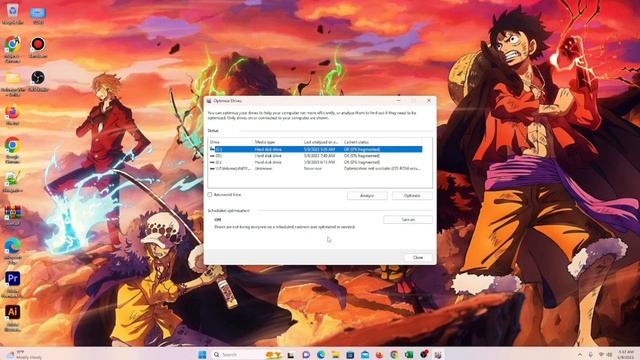
Task: Click the Drive column header
Action: 231,142
